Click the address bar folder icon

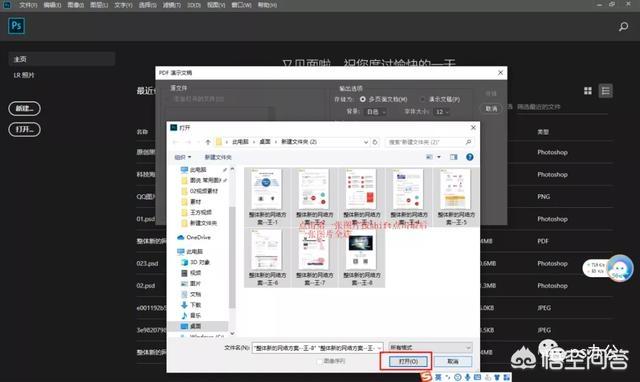coord(219,142)
